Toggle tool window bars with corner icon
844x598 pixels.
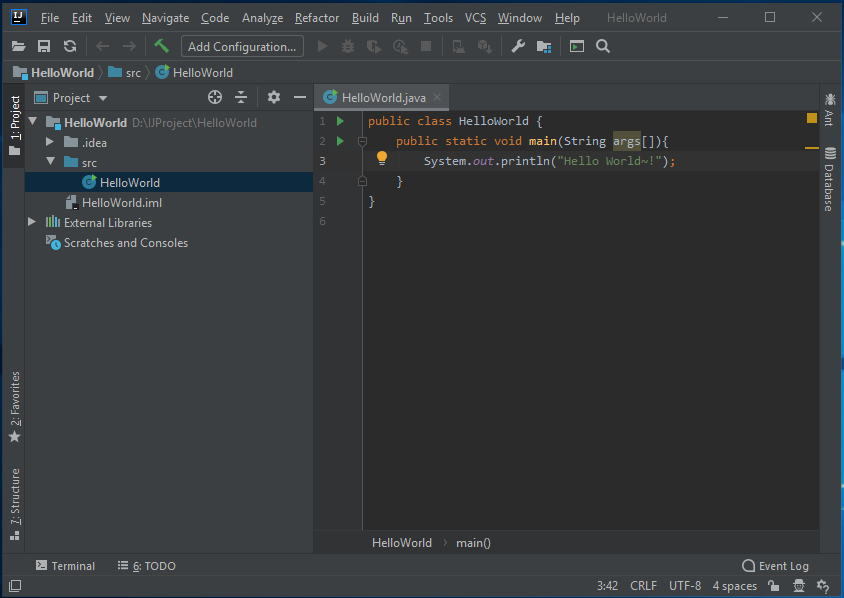[15, 586]
